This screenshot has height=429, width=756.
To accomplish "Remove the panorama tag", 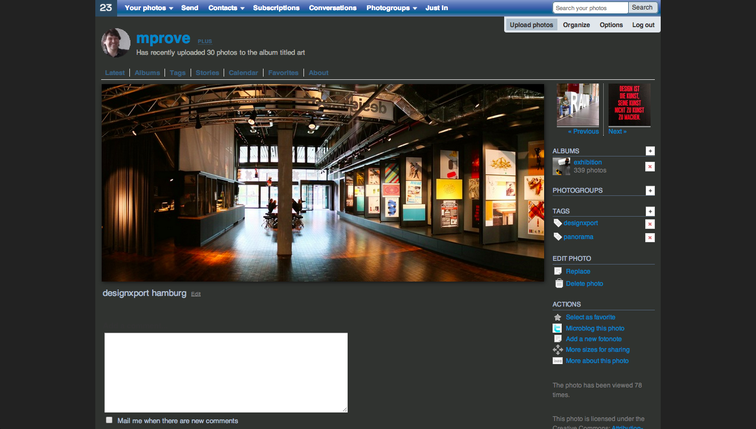I will [650, 237].
